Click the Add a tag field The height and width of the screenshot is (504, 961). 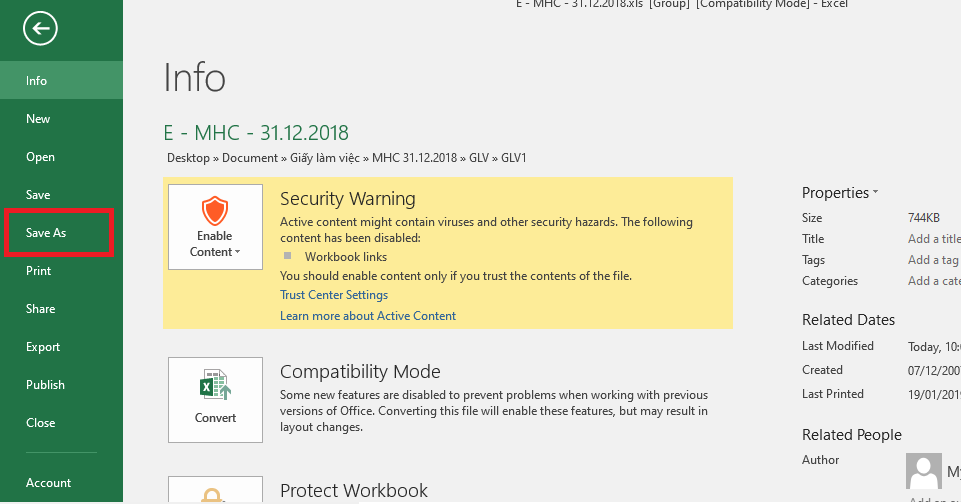click(933, 260)
